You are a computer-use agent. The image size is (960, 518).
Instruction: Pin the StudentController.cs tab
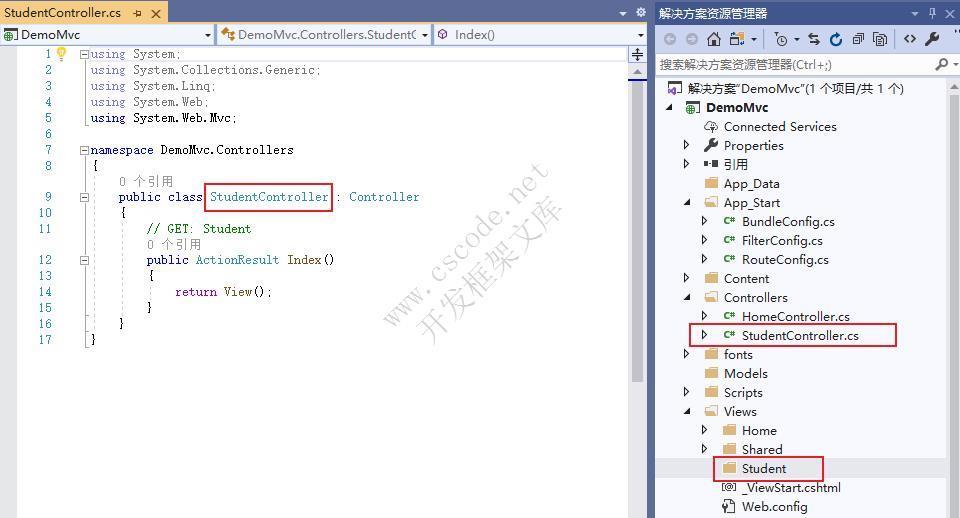pos(137,13)
